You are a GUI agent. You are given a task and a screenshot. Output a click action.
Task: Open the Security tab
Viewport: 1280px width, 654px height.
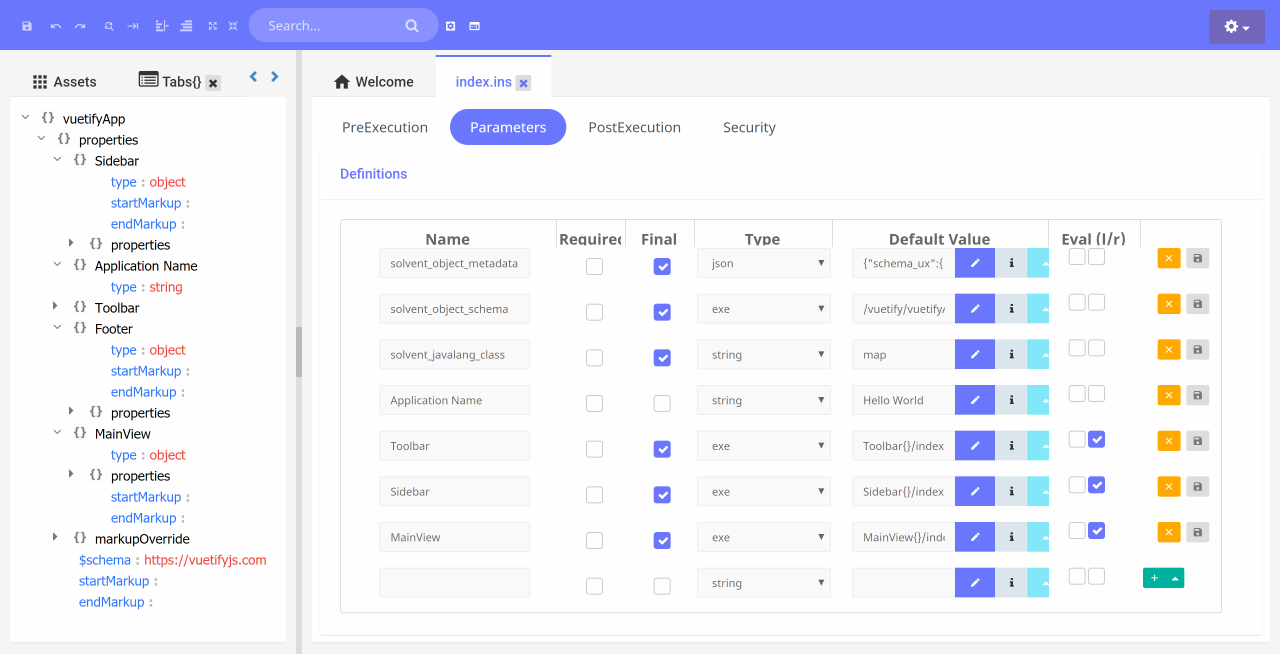749,127
